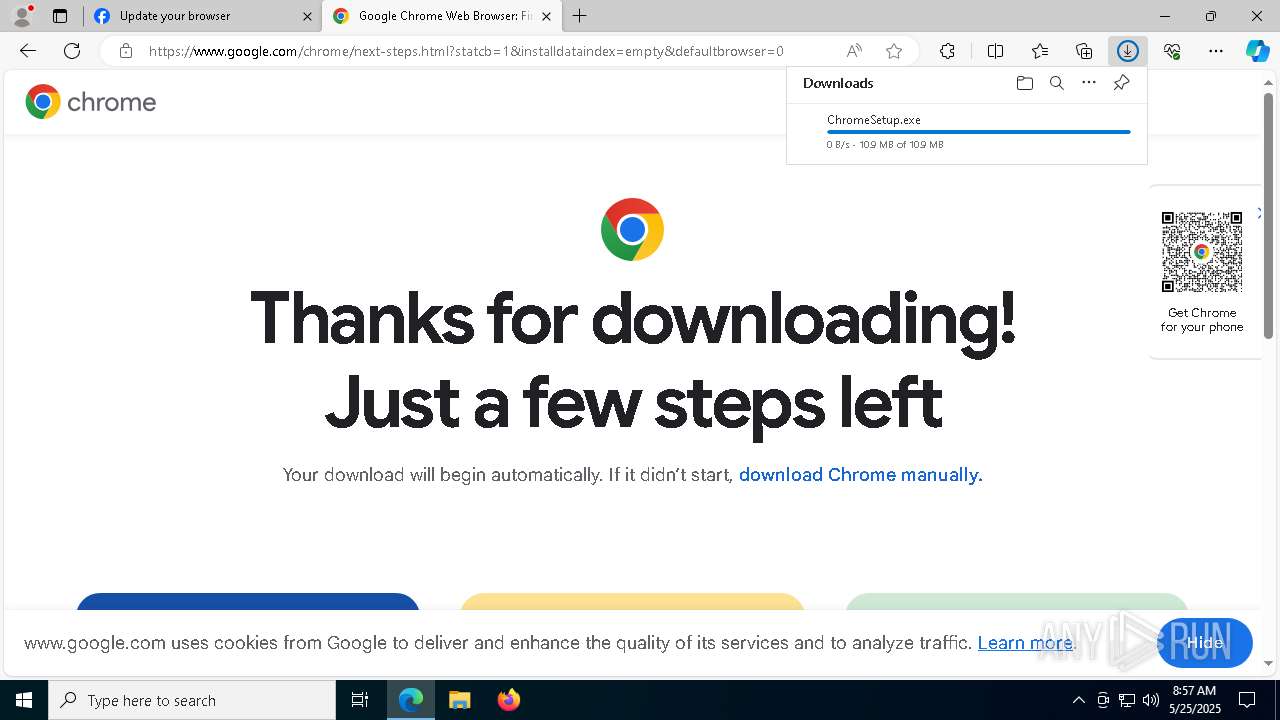Add this page to favorites star
1280x720 pixels.
[894, 51]
